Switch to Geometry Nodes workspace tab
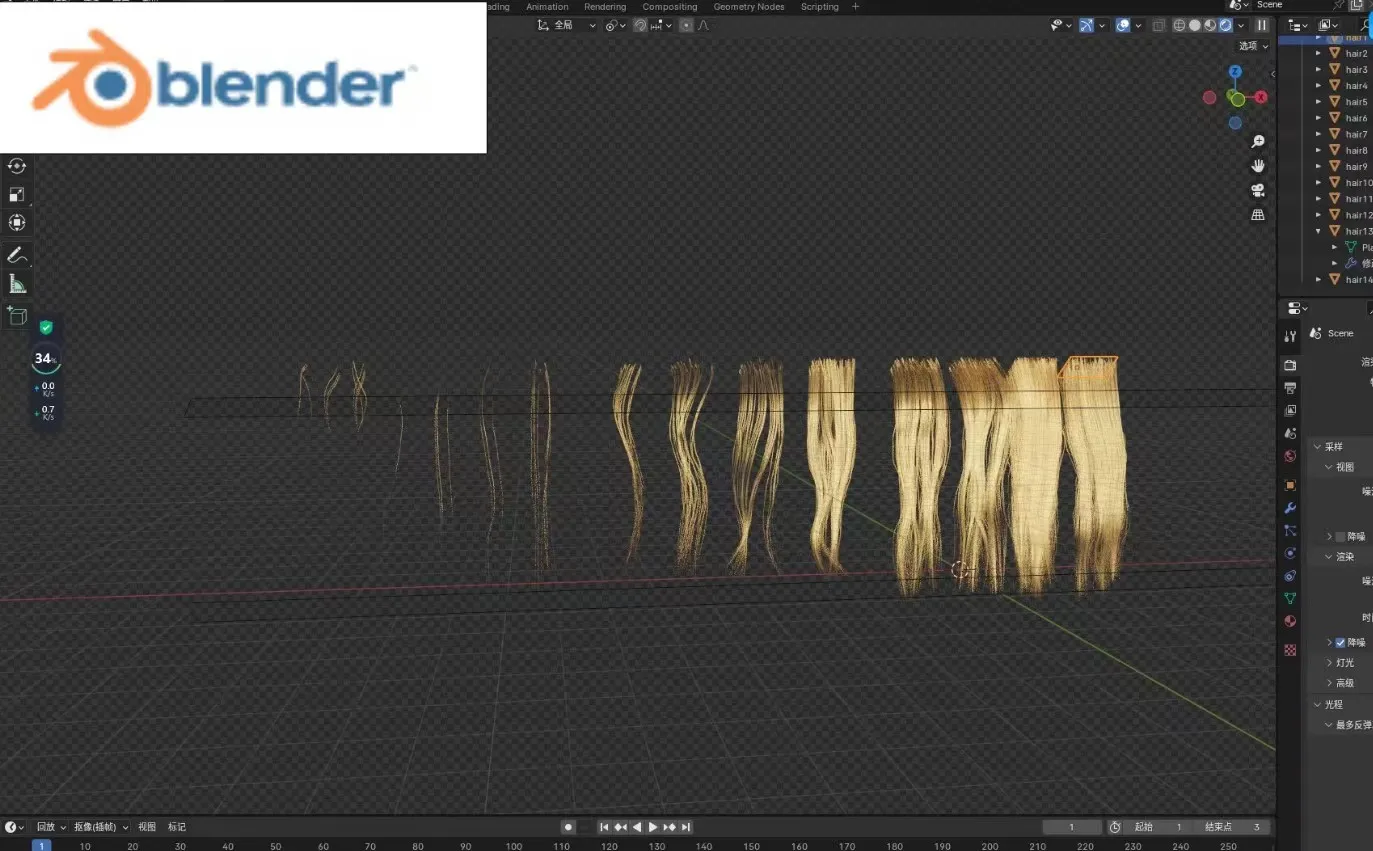Image resolution: width=1373 pixels, height=851 pixels. pyautogui.click(x=748, y=7)
